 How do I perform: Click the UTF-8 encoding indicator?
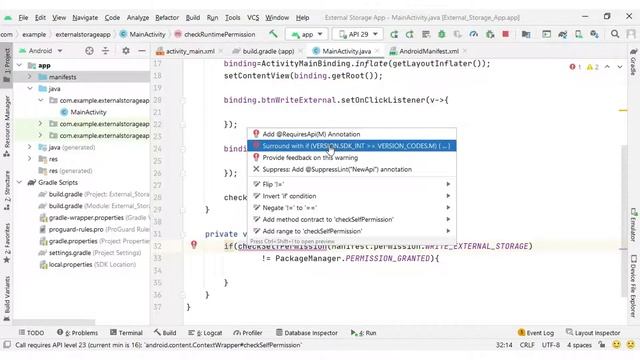pos(551,345)
